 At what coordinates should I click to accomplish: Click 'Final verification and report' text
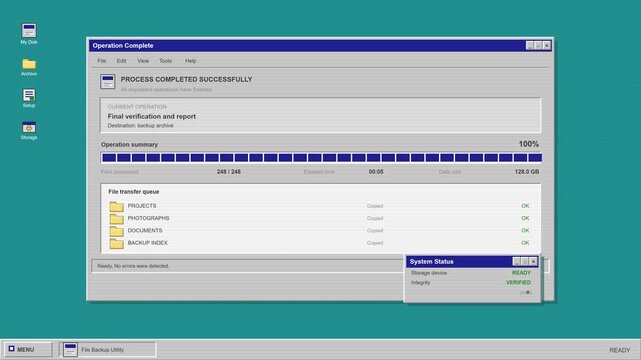click(152, 116)
